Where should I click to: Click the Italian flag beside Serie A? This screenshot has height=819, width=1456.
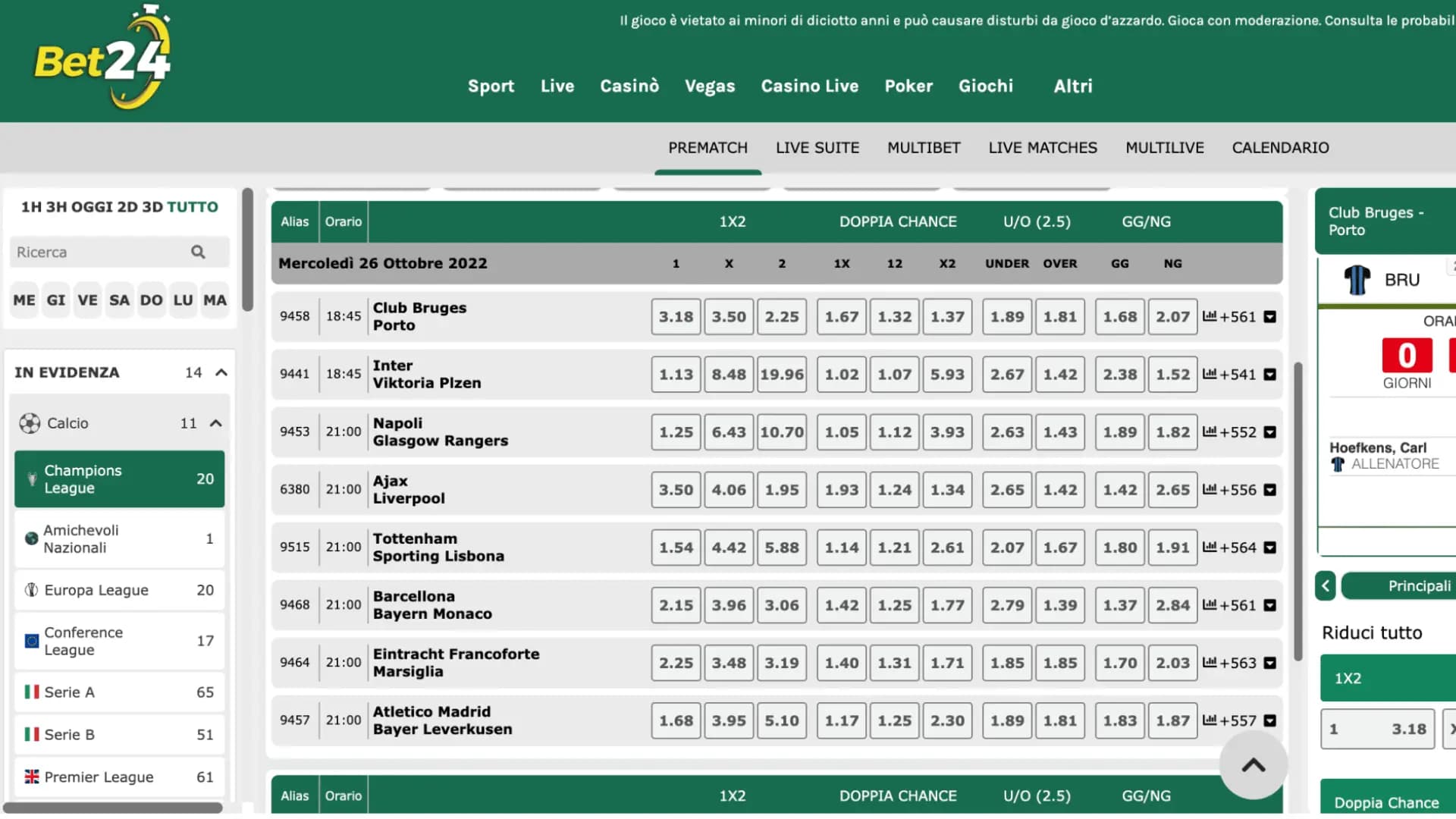[x=31, y=692]
